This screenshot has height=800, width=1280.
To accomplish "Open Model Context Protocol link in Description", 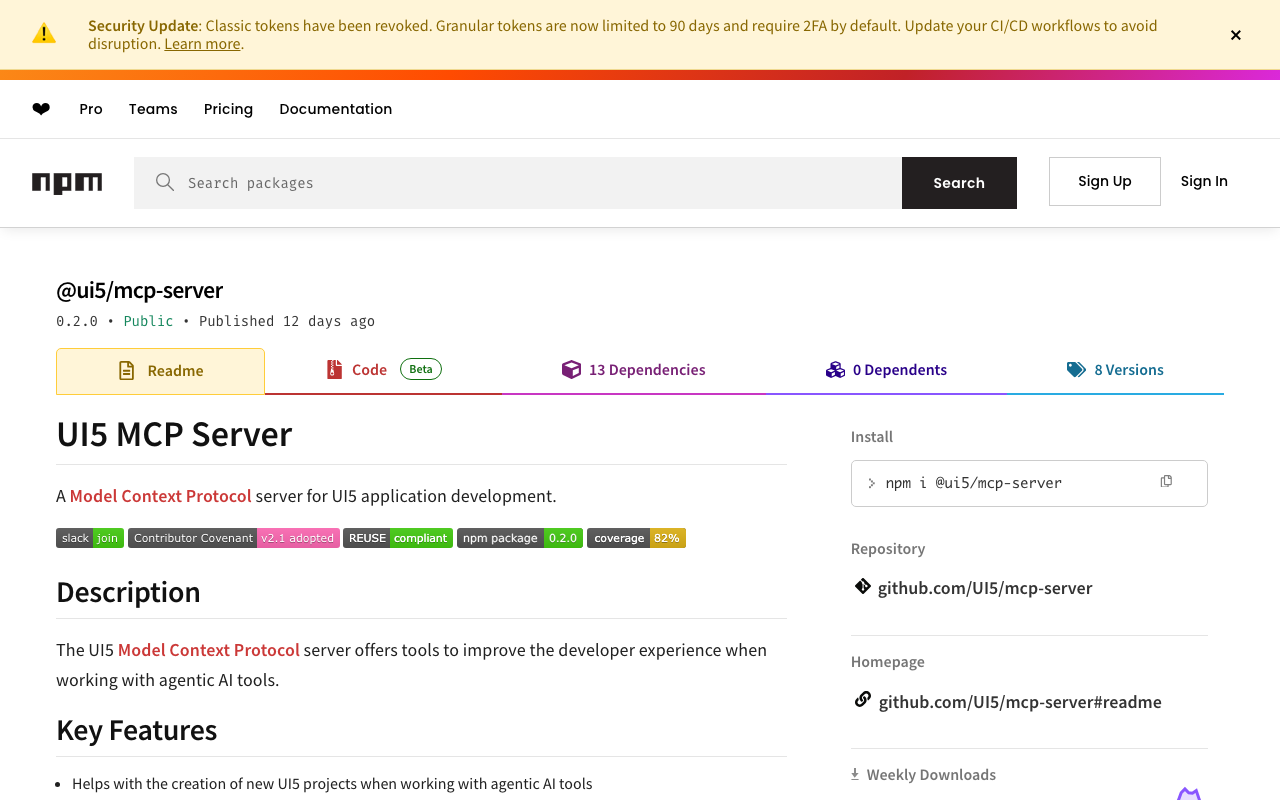I will point(209,650).
